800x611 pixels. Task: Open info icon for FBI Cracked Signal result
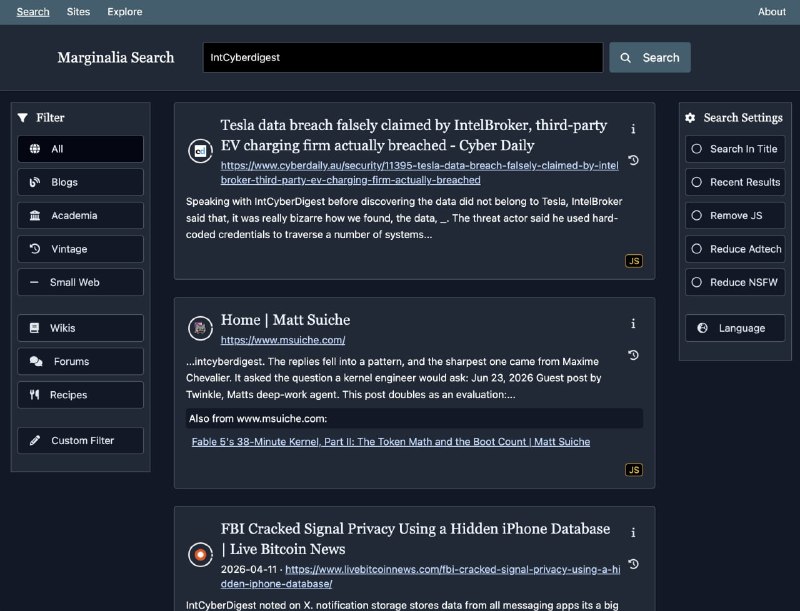click(x=633, y=532)
